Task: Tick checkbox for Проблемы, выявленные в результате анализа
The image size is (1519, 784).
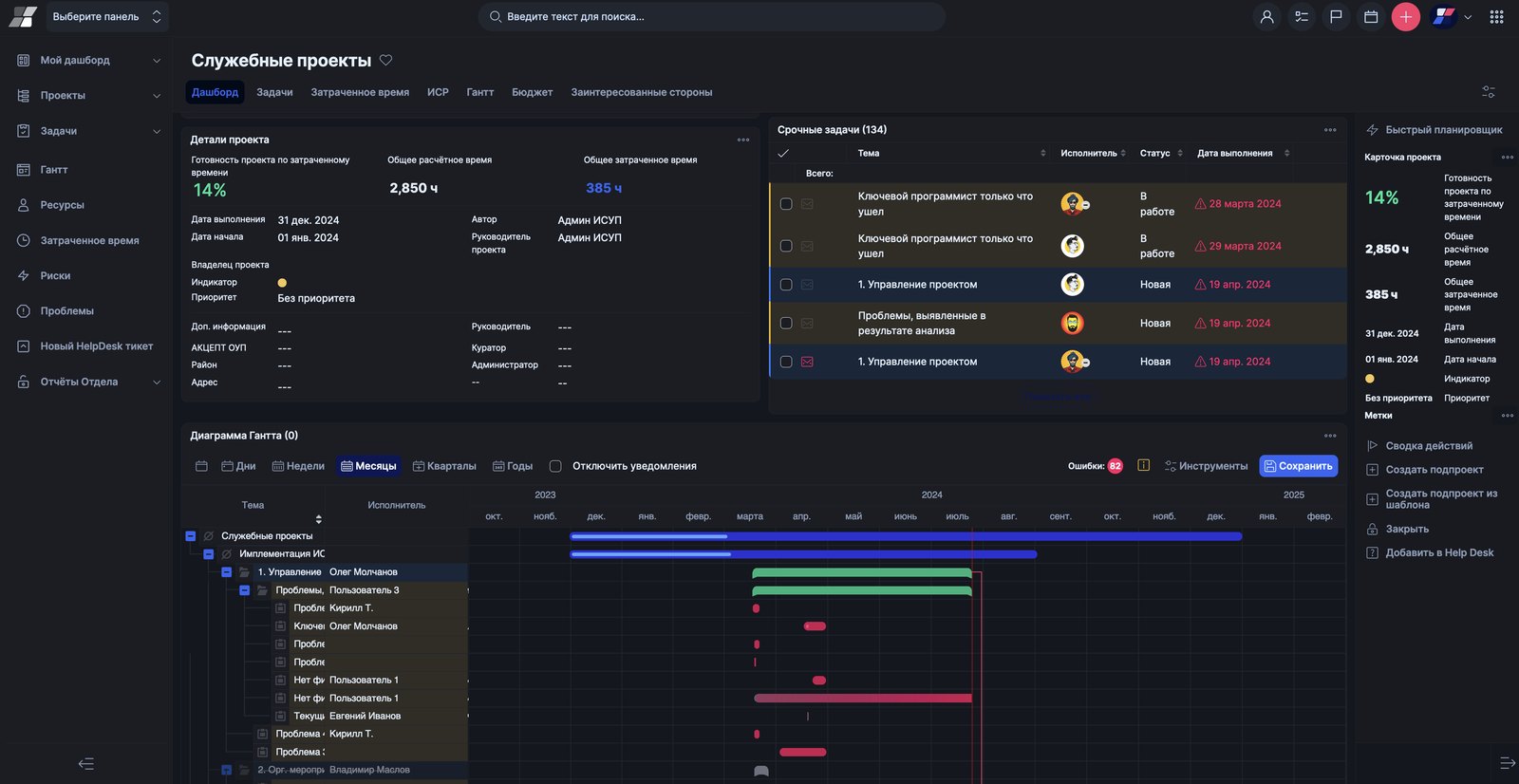Action: [x=786, y=323]
